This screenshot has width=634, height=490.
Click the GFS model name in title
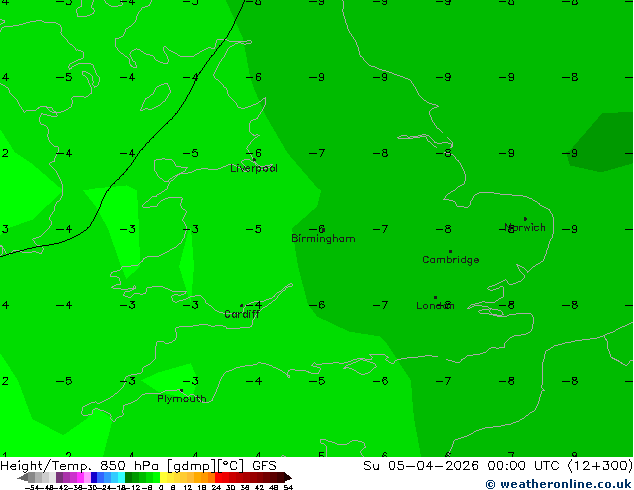(264, 466)
